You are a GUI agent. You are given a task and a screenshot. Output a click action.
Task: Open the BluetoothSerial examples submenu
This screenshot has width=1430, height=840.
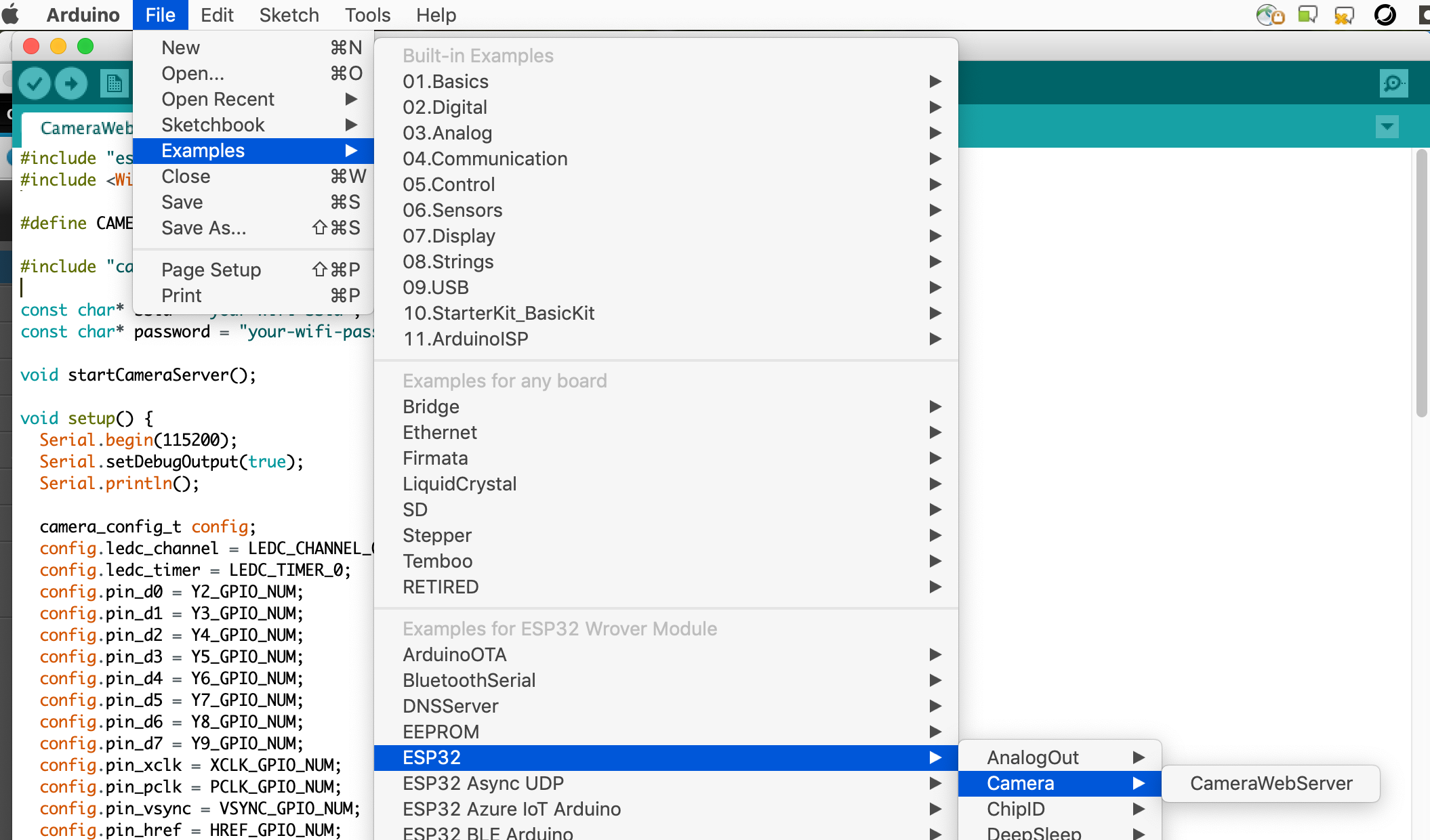[x=666, y=680]
